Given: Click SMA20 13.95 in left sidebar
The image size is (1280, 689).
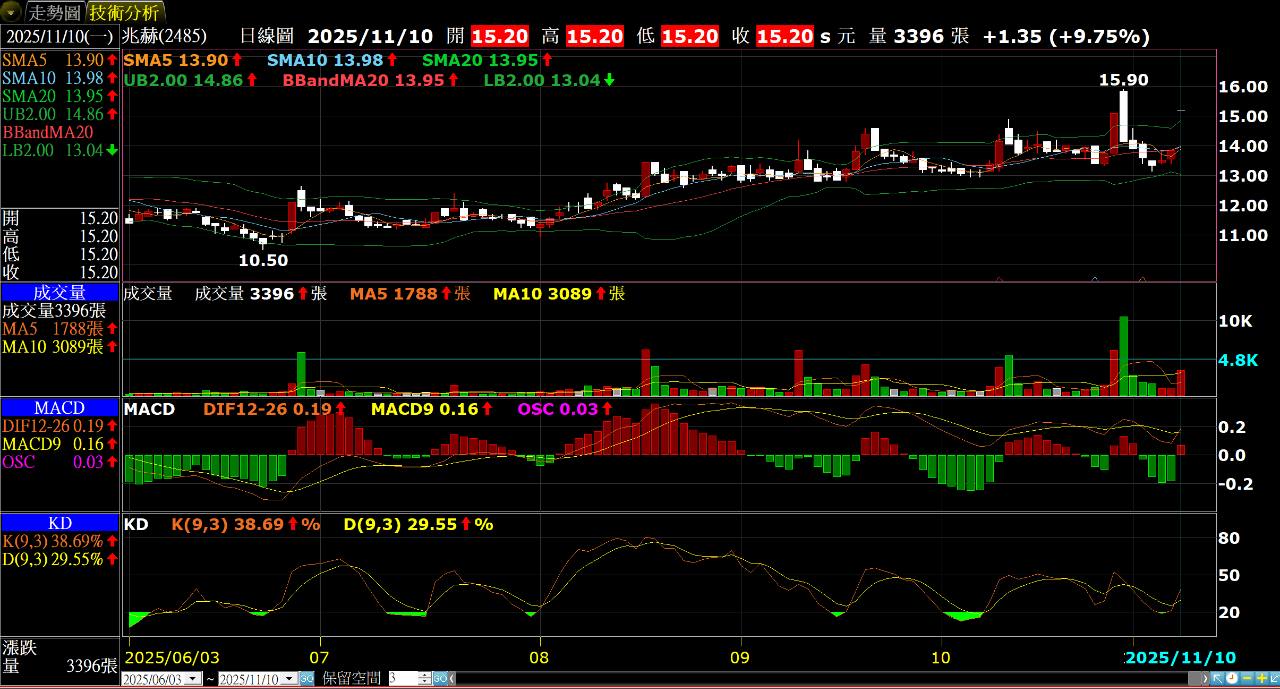Looking at the screenshot, I should coord(60,96).
